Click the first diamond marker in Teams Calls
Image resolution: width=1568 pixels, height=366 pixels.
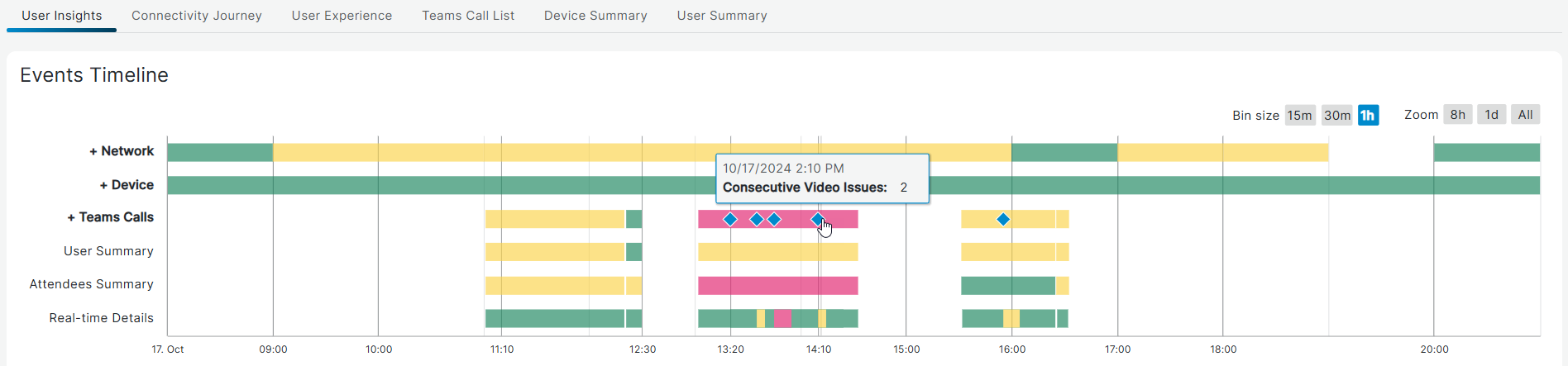(730, 219)
